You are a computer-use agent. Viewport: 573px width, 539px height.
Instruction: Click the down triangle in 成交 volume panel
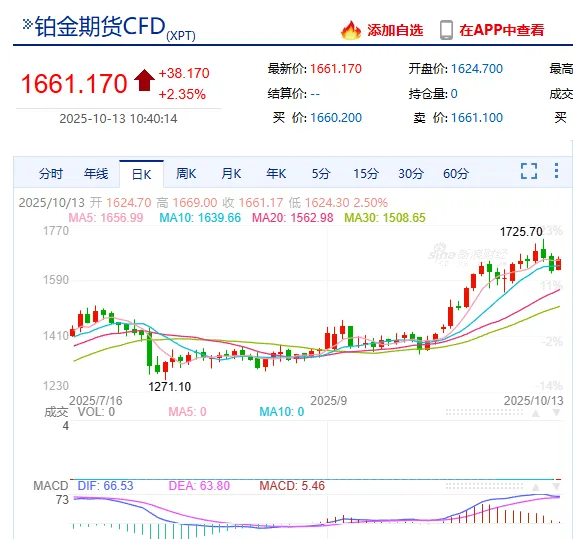point(556,413)
